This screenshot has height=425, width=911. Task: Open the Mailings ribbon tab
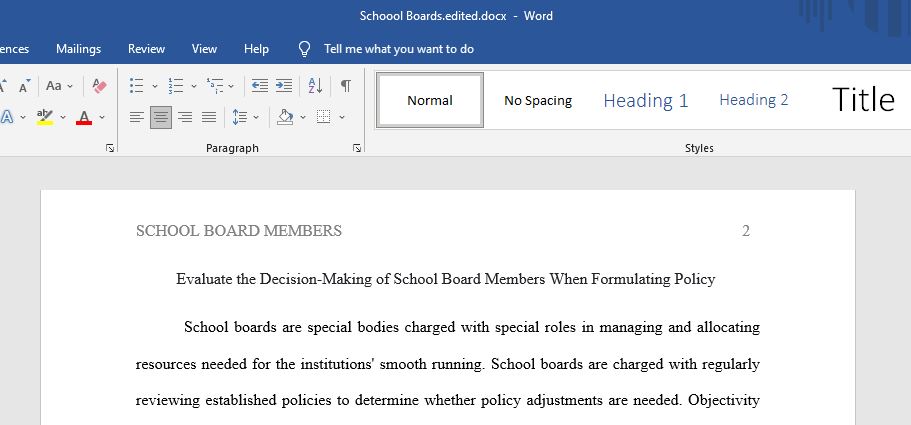point(78,49)
